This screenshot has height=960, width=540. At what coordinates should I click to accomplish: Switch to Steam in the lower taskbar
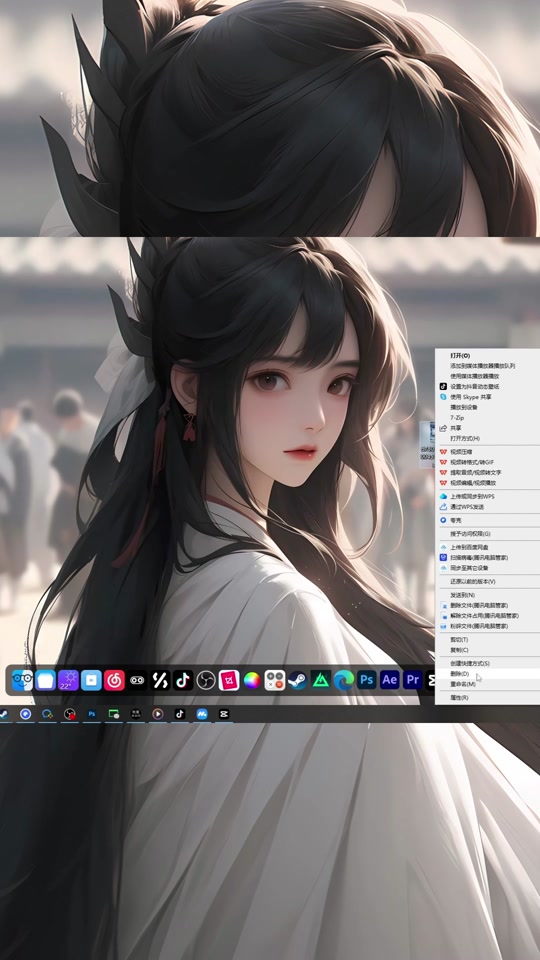3,714
